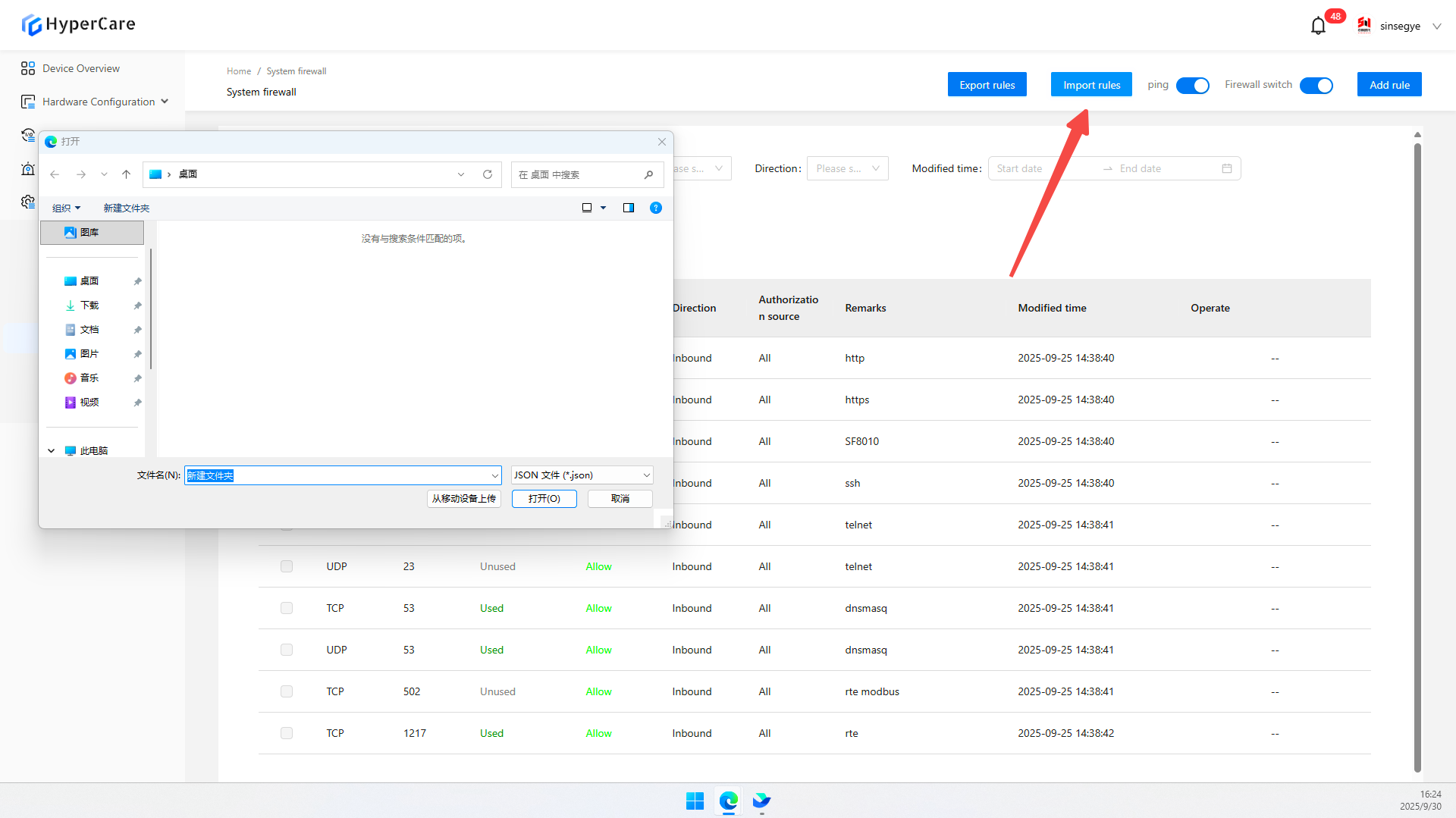Open Microsoft Edge from taskbar
This screenshot has width=1456, height=818.
(728, 801)
